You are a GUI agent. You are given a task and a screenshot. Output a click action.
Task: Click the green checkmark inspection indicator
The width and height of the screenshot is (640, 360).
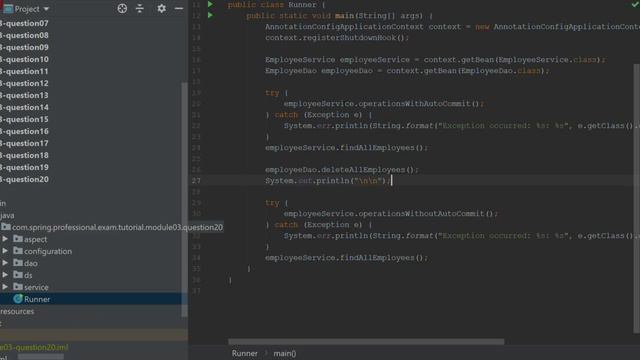635,4
